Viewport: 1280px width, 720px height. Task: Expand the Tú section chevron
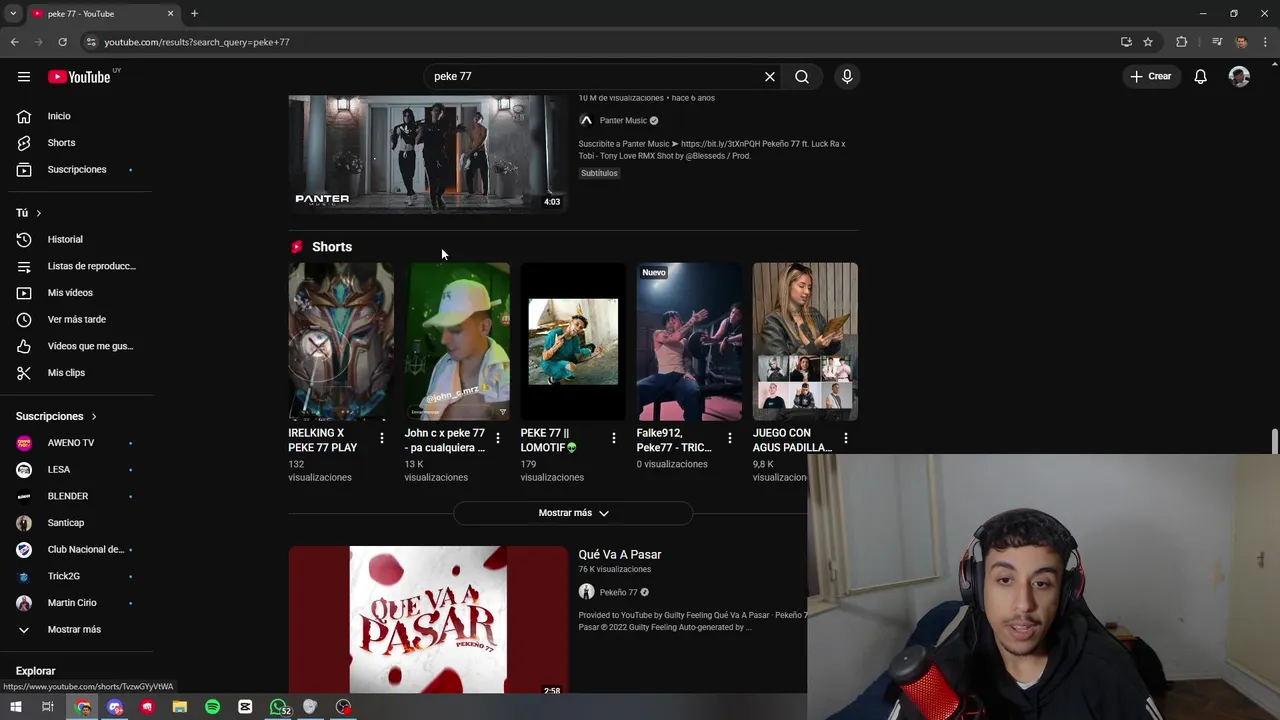(39, 213)
